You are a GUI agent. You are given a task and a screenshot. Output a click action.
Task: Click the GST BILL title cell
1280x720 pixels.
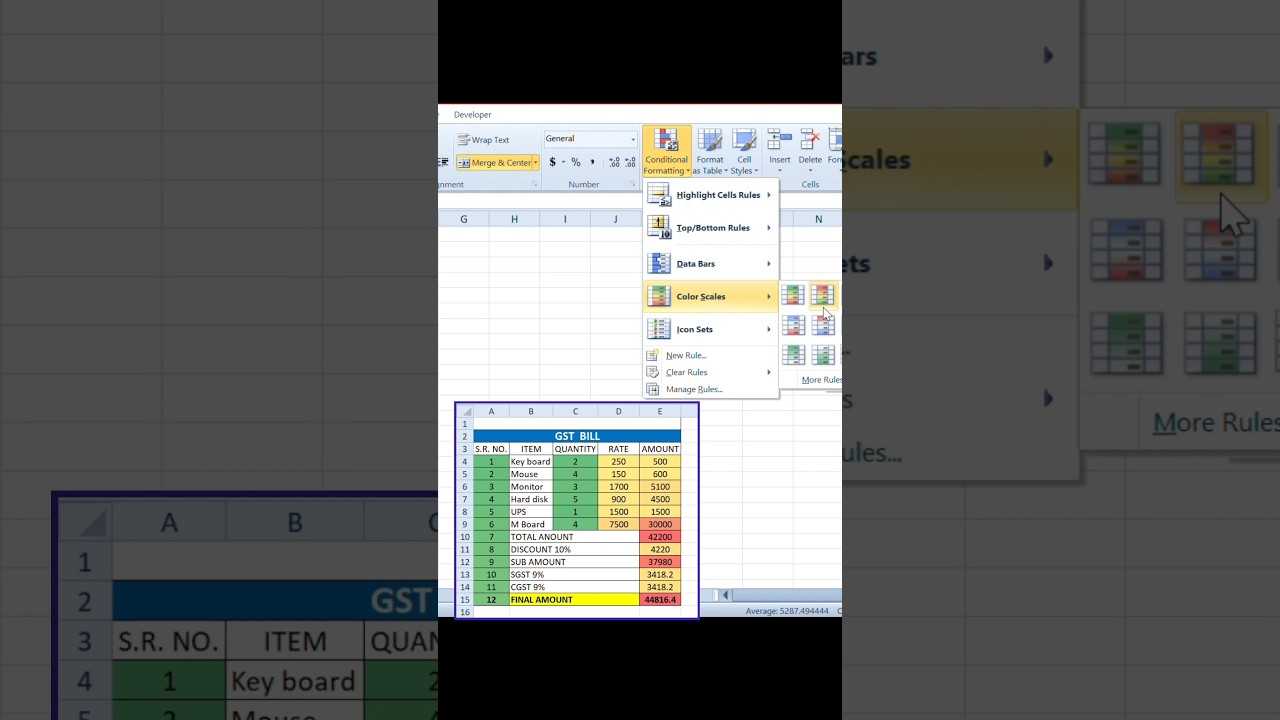577,436
